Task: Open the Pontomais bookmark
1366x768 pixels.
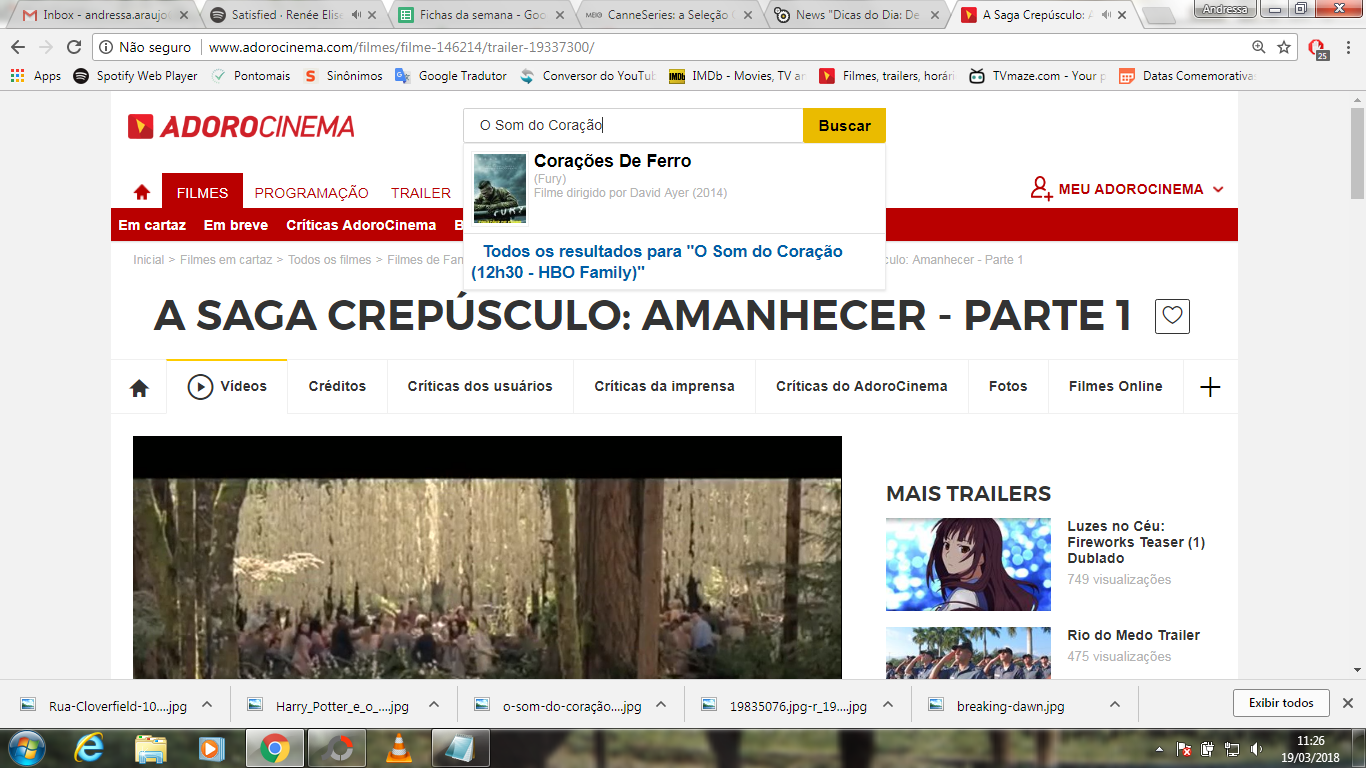Action: coord(250,76)
